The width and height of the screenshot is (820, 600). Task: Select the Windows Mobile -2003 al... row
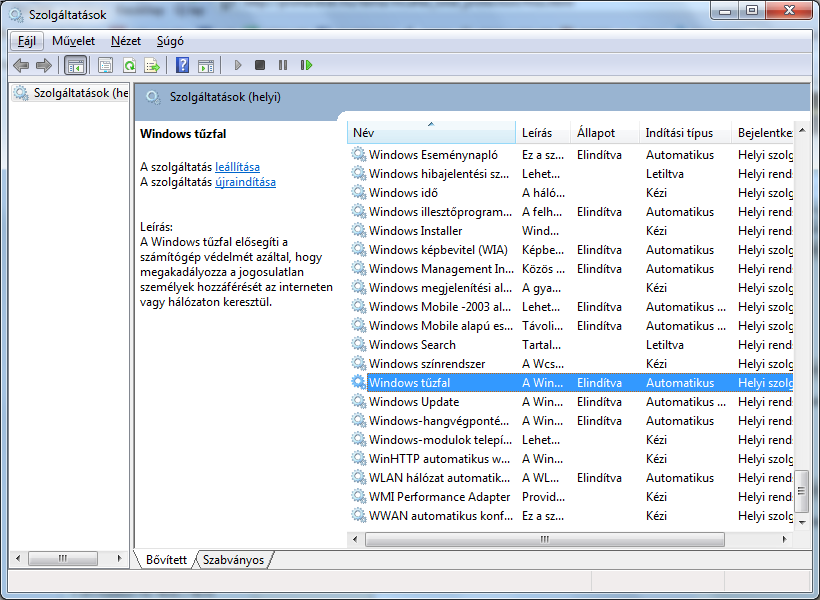point(571,307)
